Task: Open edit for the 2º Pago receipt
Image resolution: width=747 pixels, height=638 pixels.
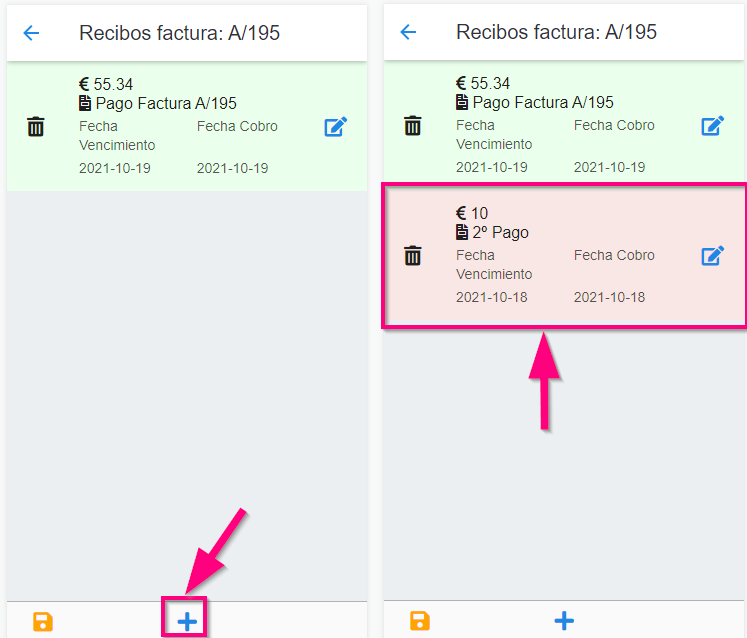Action: (x=712, y=256)
